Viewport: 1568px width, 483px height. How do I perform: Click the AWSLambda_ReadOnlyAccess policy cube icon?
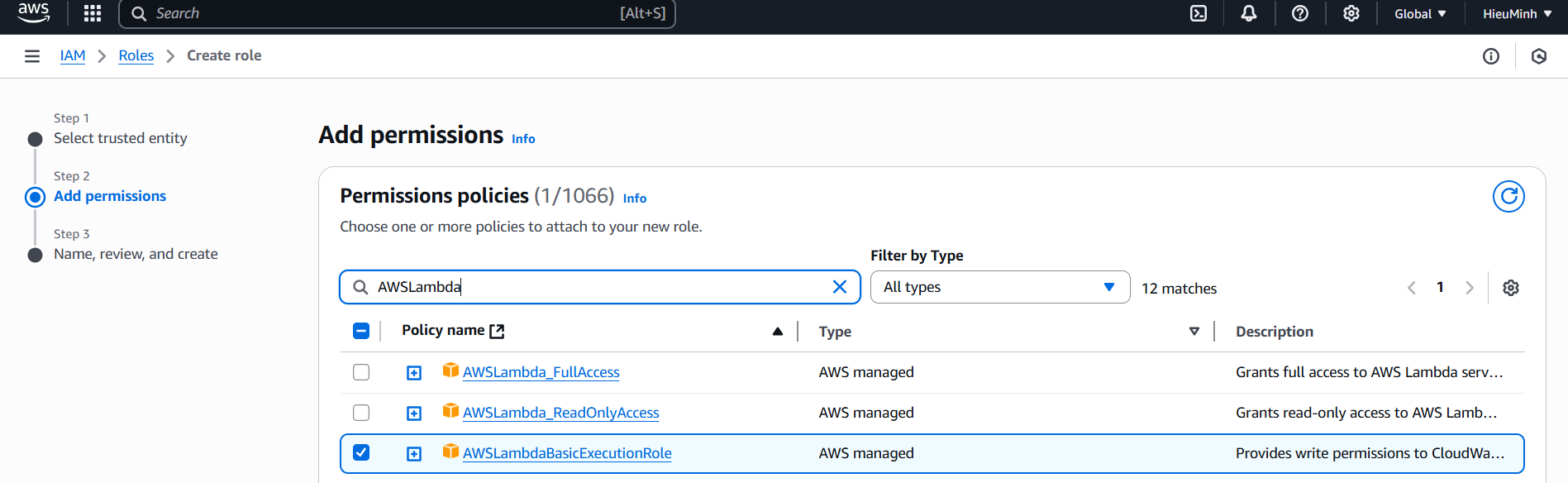click(x=450, y=411)
